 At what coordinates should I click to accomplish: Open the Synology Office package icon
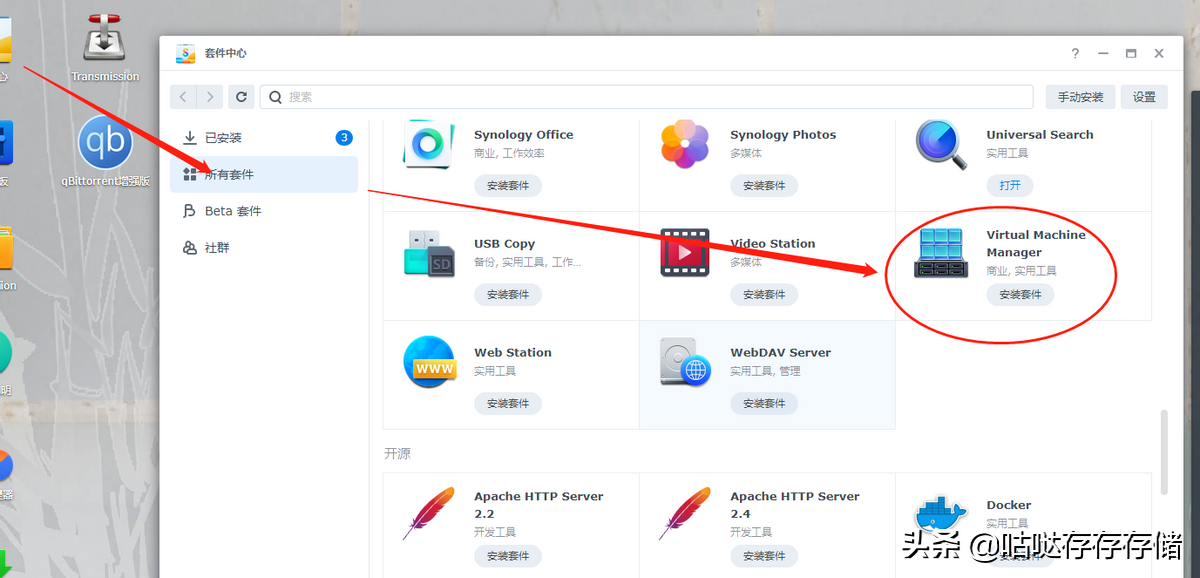coord(428,145)
